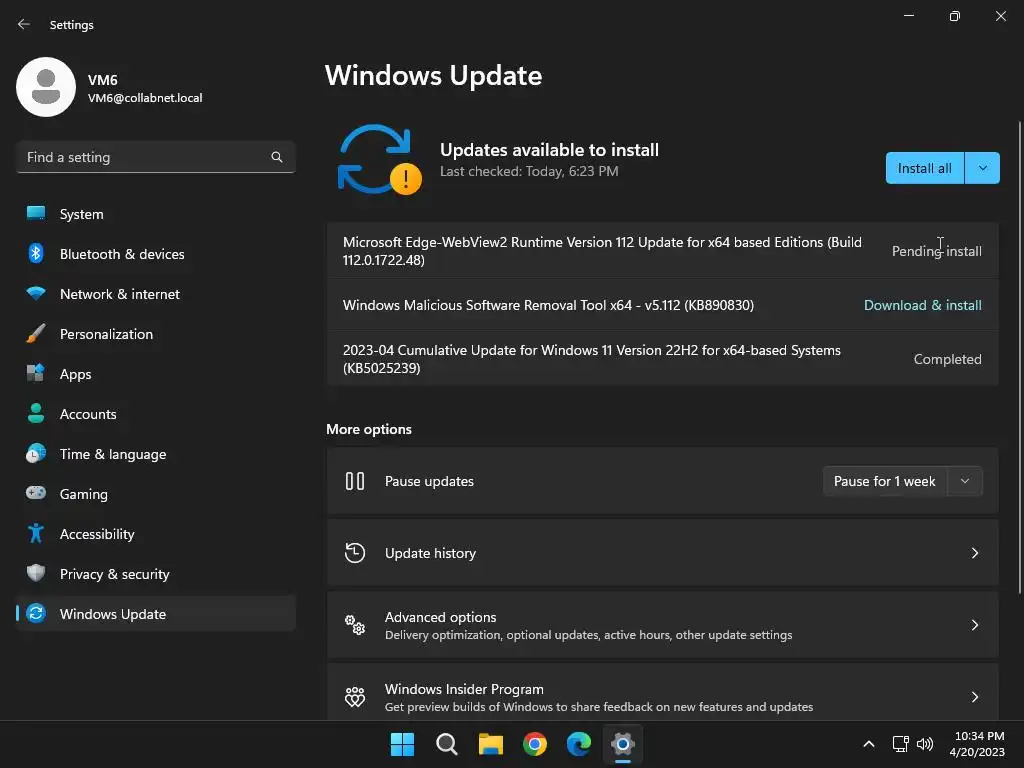1024x768 pixels.
Task: Click the Last checked: Today, 6:23 PM text
Action: click(529, 171)
